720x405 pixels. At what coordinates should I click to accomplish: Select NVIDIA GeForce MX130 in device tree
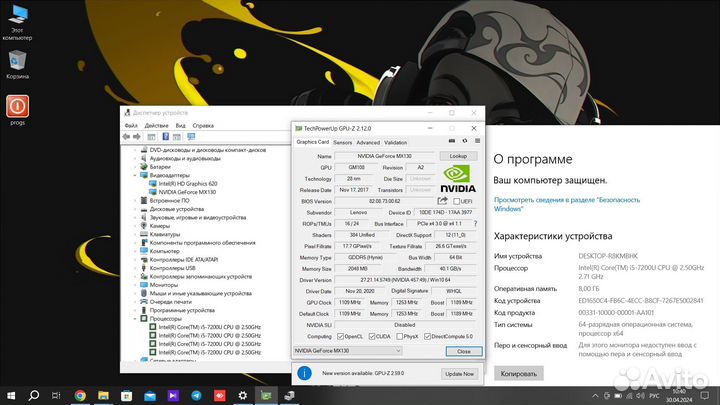[x=187, y=192]
